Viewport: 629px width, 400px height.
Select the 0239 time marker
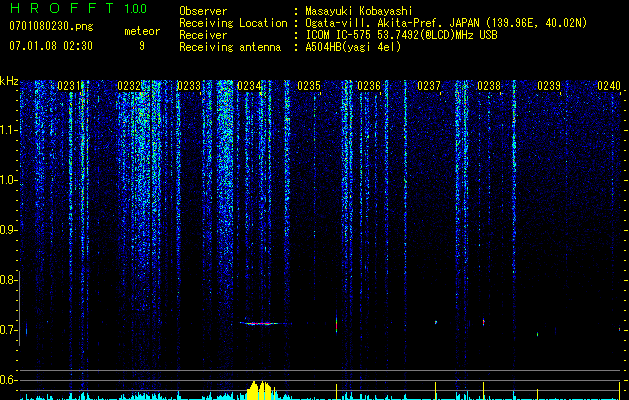coord(549,85)
